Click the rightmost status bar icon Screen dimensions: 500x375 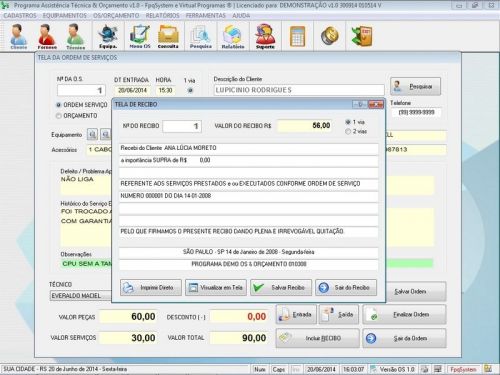click(x=488, y=369)
